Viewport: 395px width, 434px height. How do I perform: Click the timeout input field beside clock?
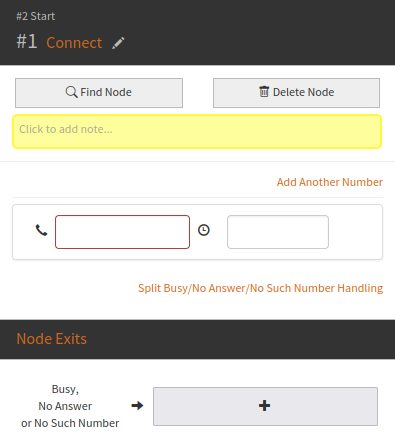(278, 232)
